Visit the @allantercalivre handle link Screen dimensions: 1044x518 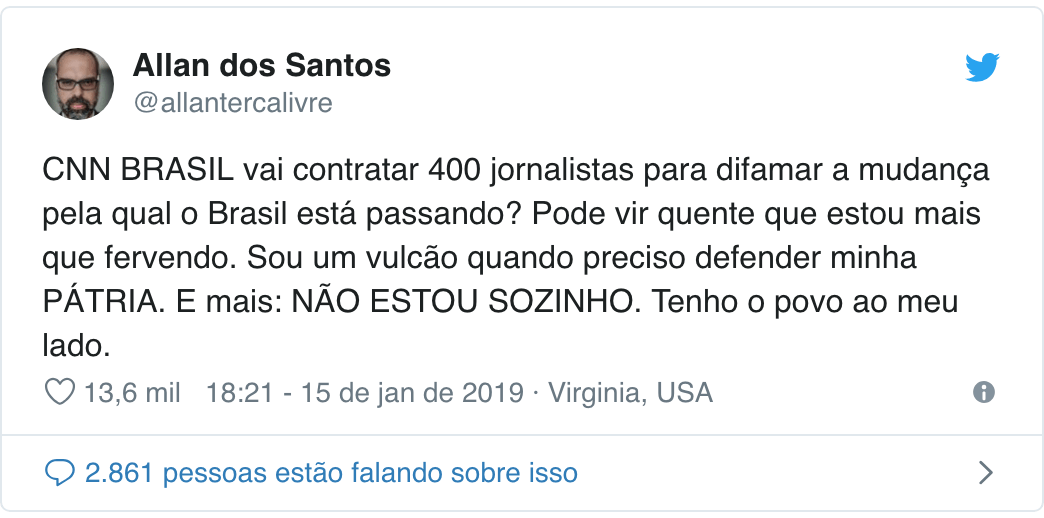(x=232, y=103)
